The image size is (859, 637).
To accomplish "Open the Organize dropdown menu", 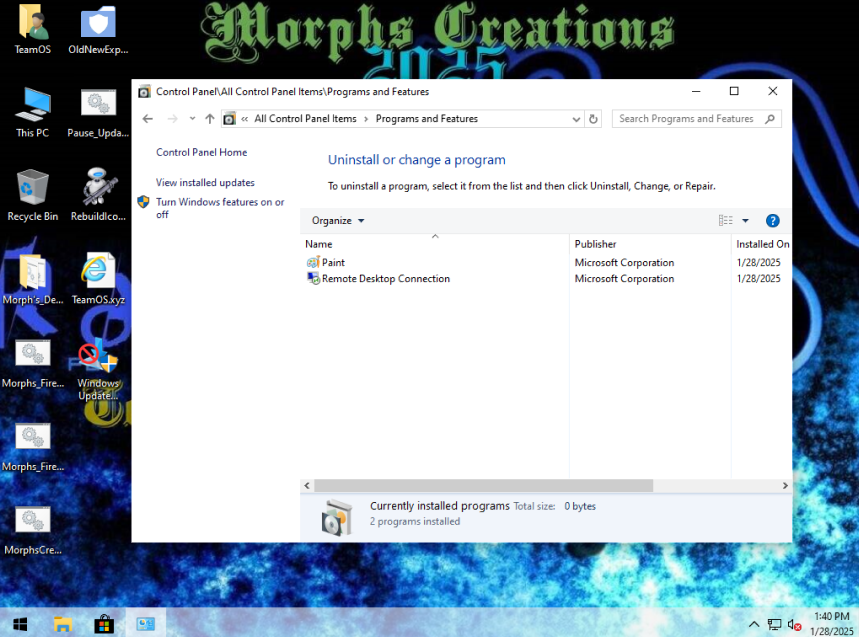I will (337, 221).
